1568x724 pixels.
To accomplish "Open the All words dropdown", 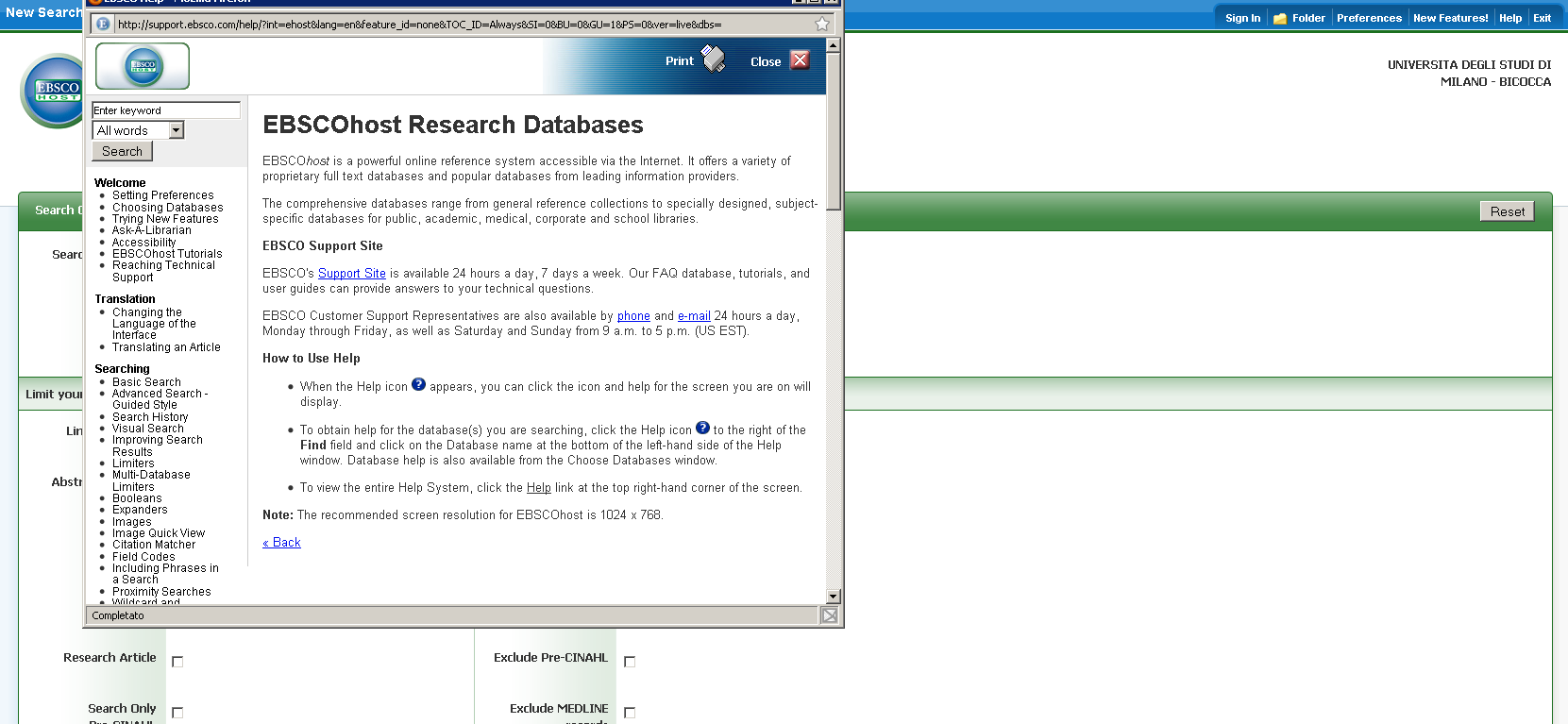I will pos(138,130).
